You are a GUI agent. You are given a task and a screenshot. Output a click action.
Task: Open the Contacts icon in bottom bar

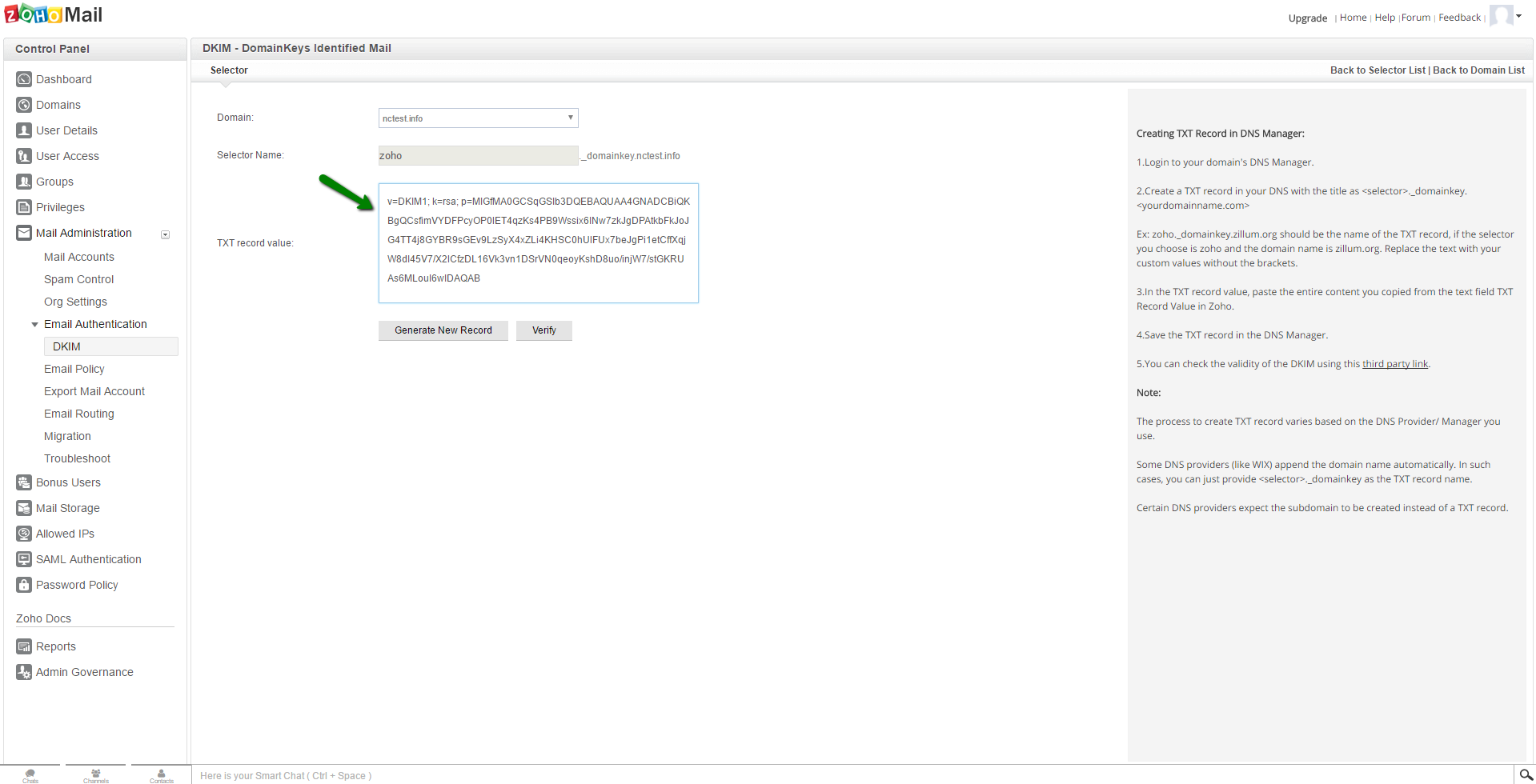tap(162, 775)
